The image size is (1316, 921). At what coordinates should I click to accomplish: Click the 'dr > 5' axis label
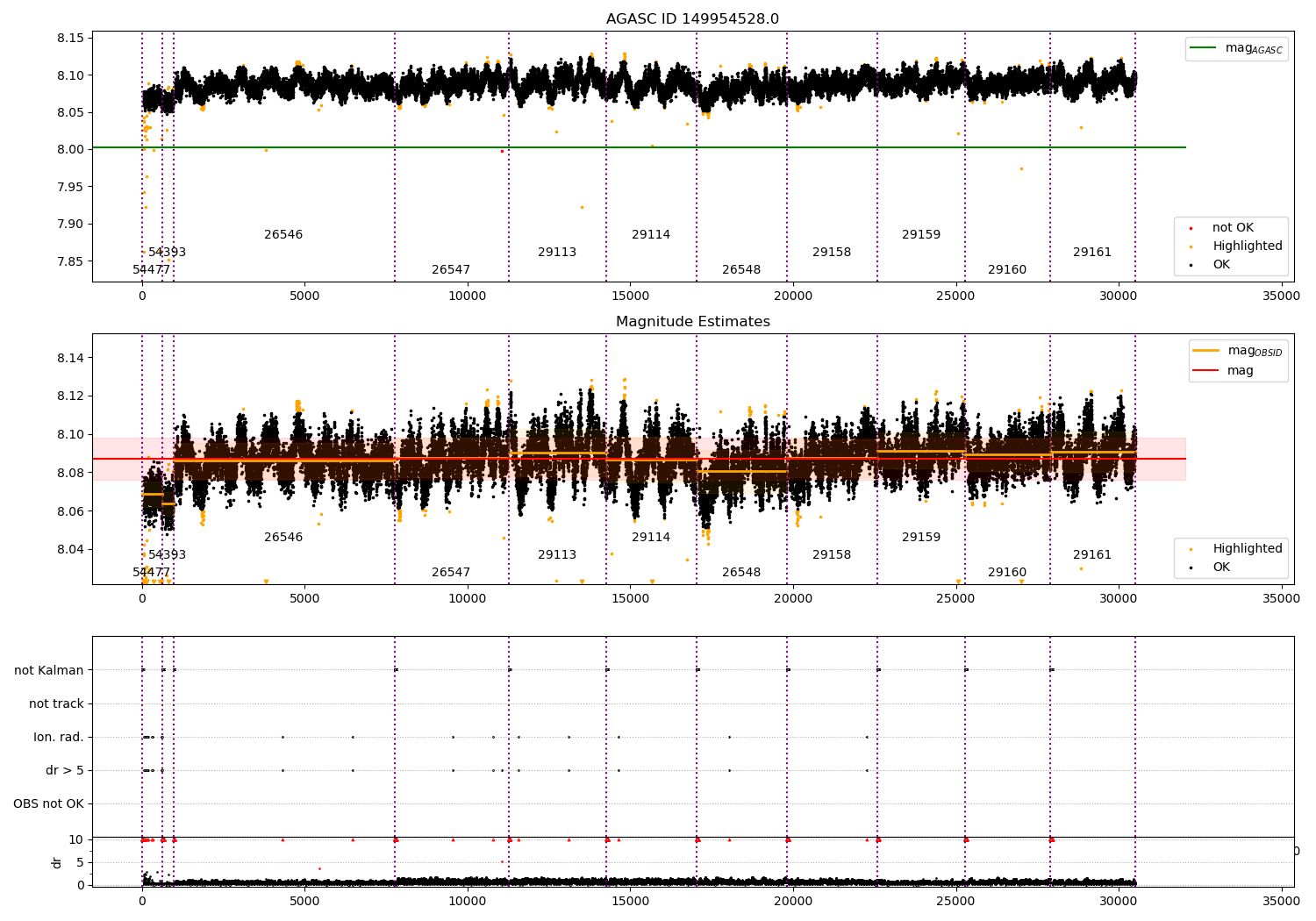(65, 770)
